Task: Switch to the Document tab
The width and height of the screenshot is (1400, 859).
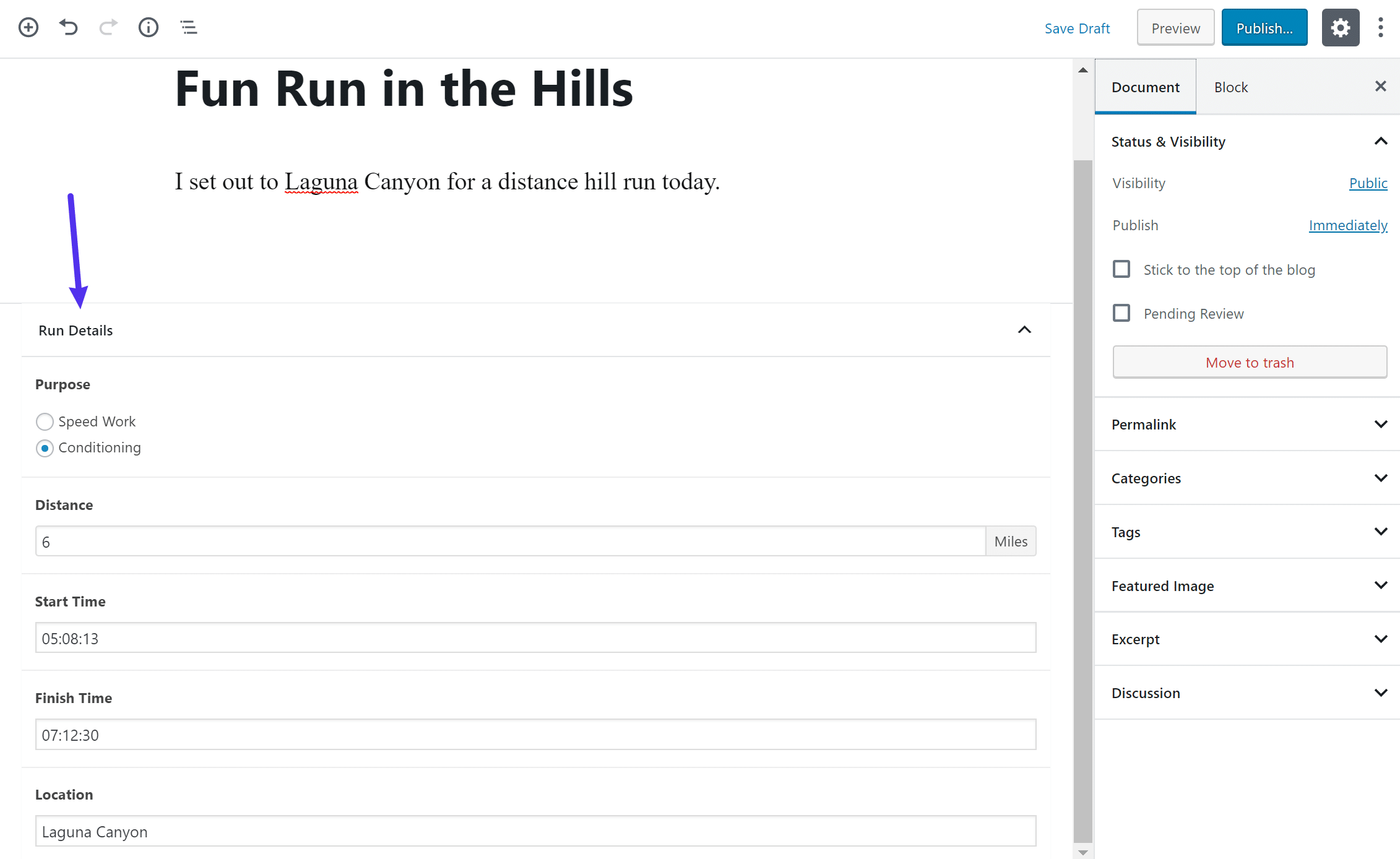Action: (1145, 87)
